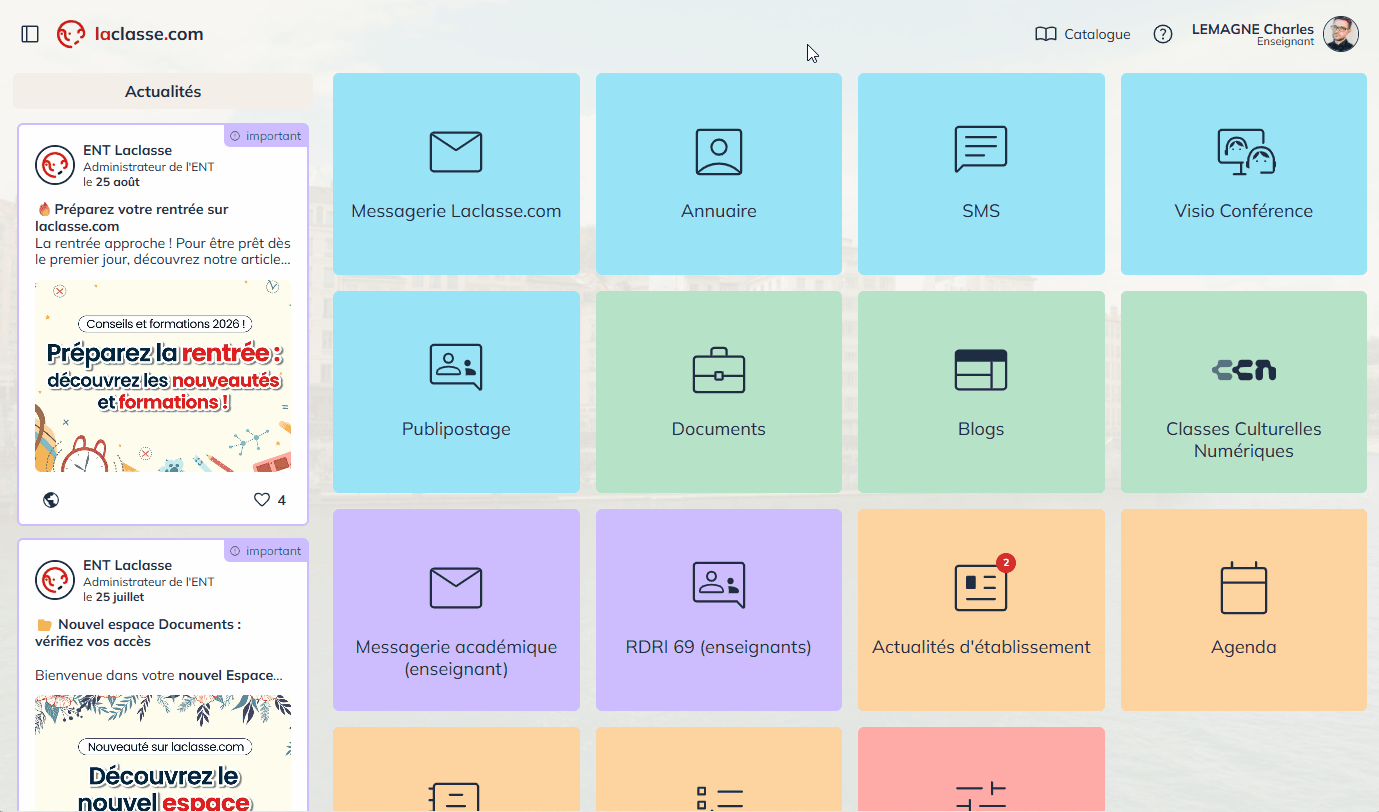
Task: Click Messagerie académique (enseignant) label
Action: pyautogui.click(x=456, y=658)
